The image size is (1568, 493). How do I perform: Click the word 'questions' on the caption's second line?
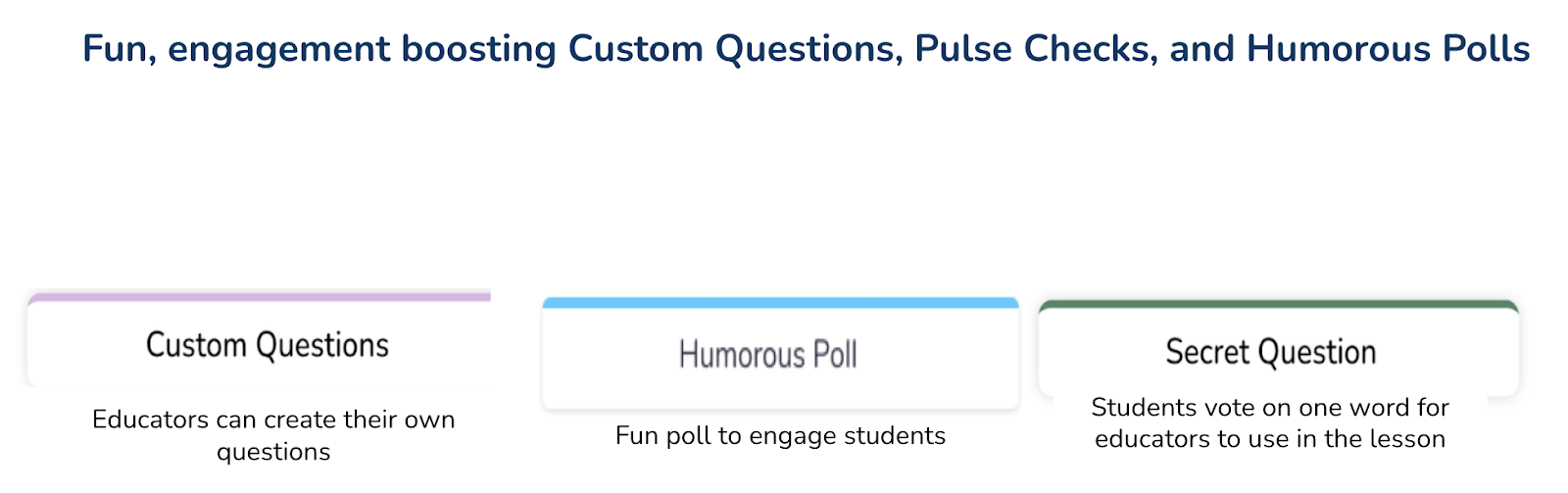click(x=273, y=452)
